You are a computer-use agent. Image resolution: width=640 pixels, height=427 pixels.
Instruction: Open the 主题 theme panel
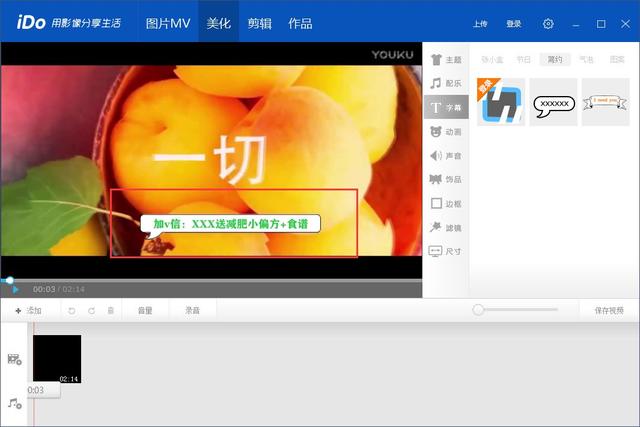click(445, 60)
